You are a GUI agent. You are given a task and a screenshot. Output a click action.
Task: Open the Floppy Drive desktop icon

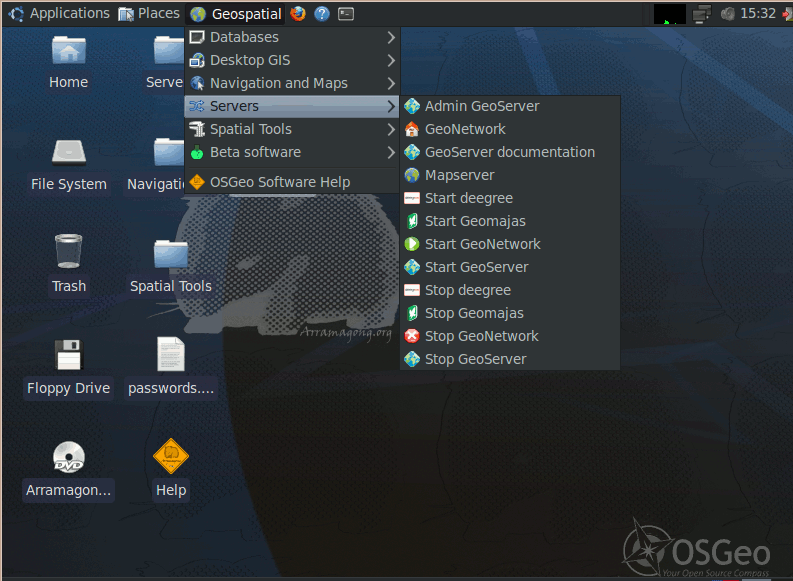(68, 355)
